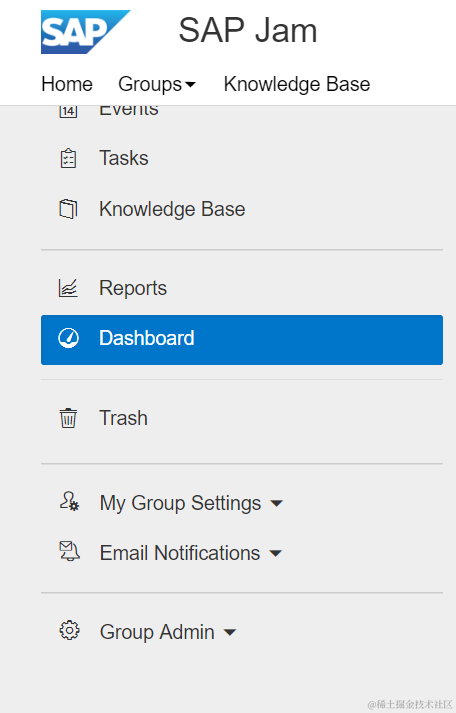Open Knowledge Base in the sidebar

[x=172, y=209]
